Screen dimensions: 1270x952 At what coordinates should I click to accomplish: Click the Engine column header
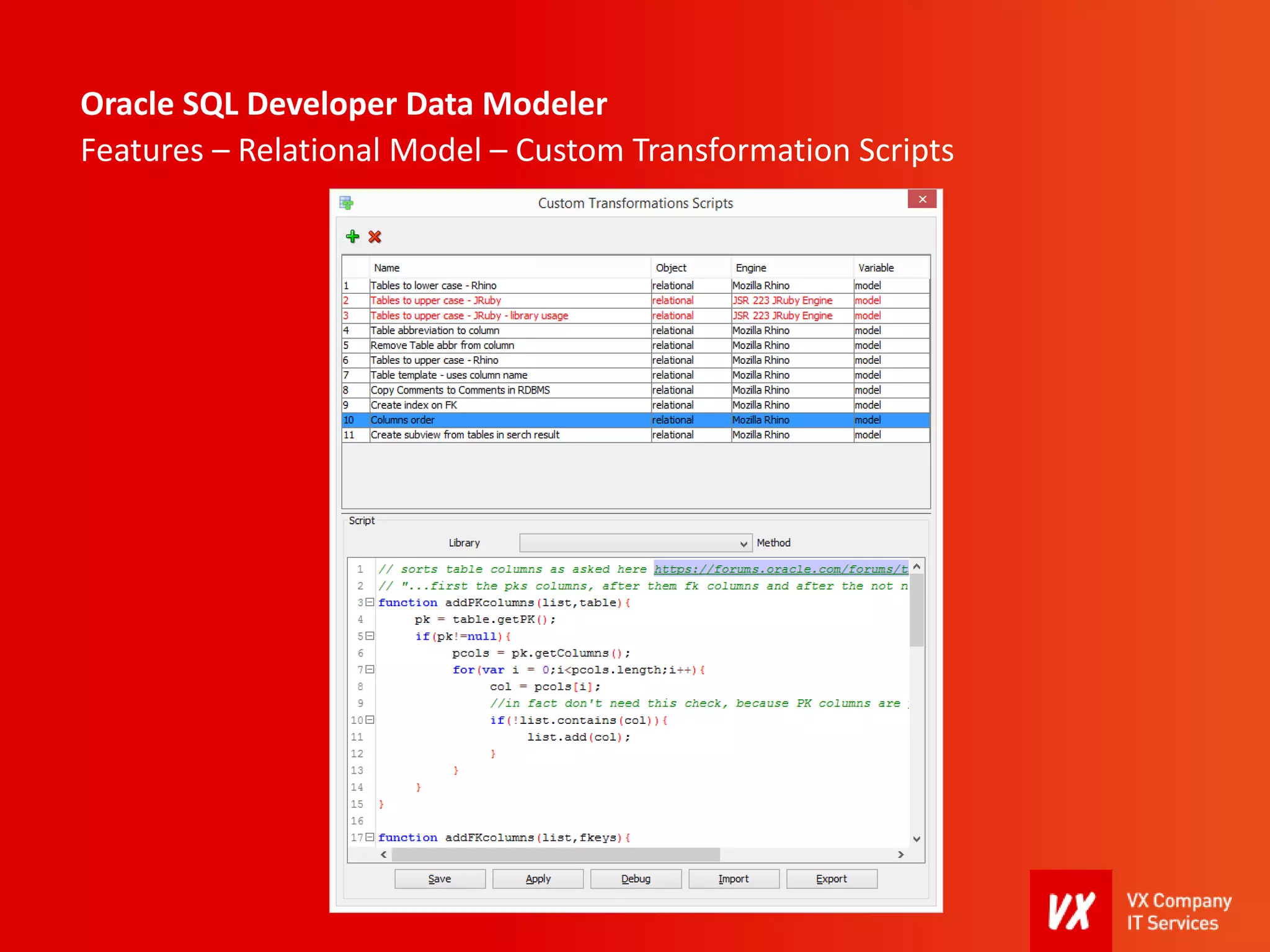pos(792,268)
